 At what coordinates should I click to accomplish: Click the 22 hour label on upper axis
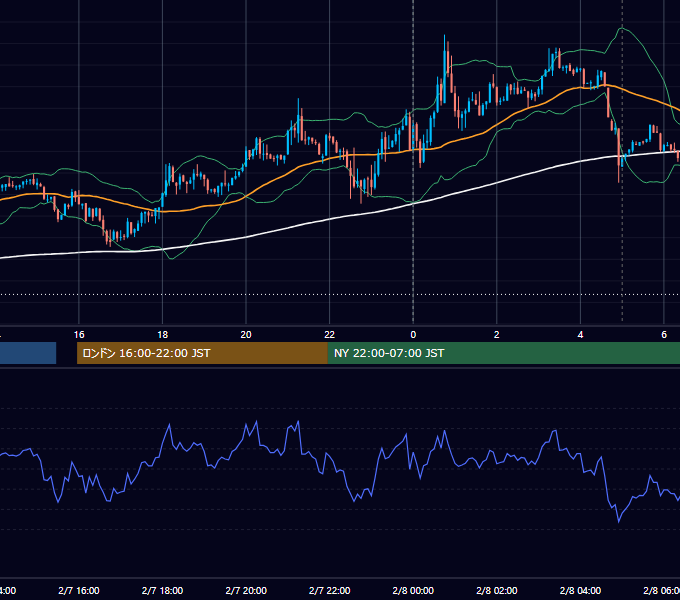tap(330, 335)
